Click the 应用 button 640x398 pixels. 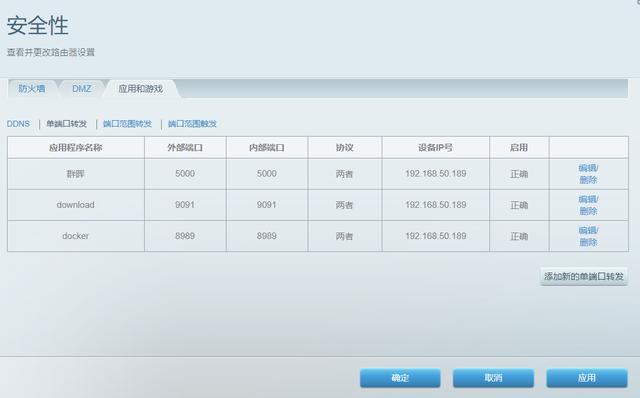point(587,378)
